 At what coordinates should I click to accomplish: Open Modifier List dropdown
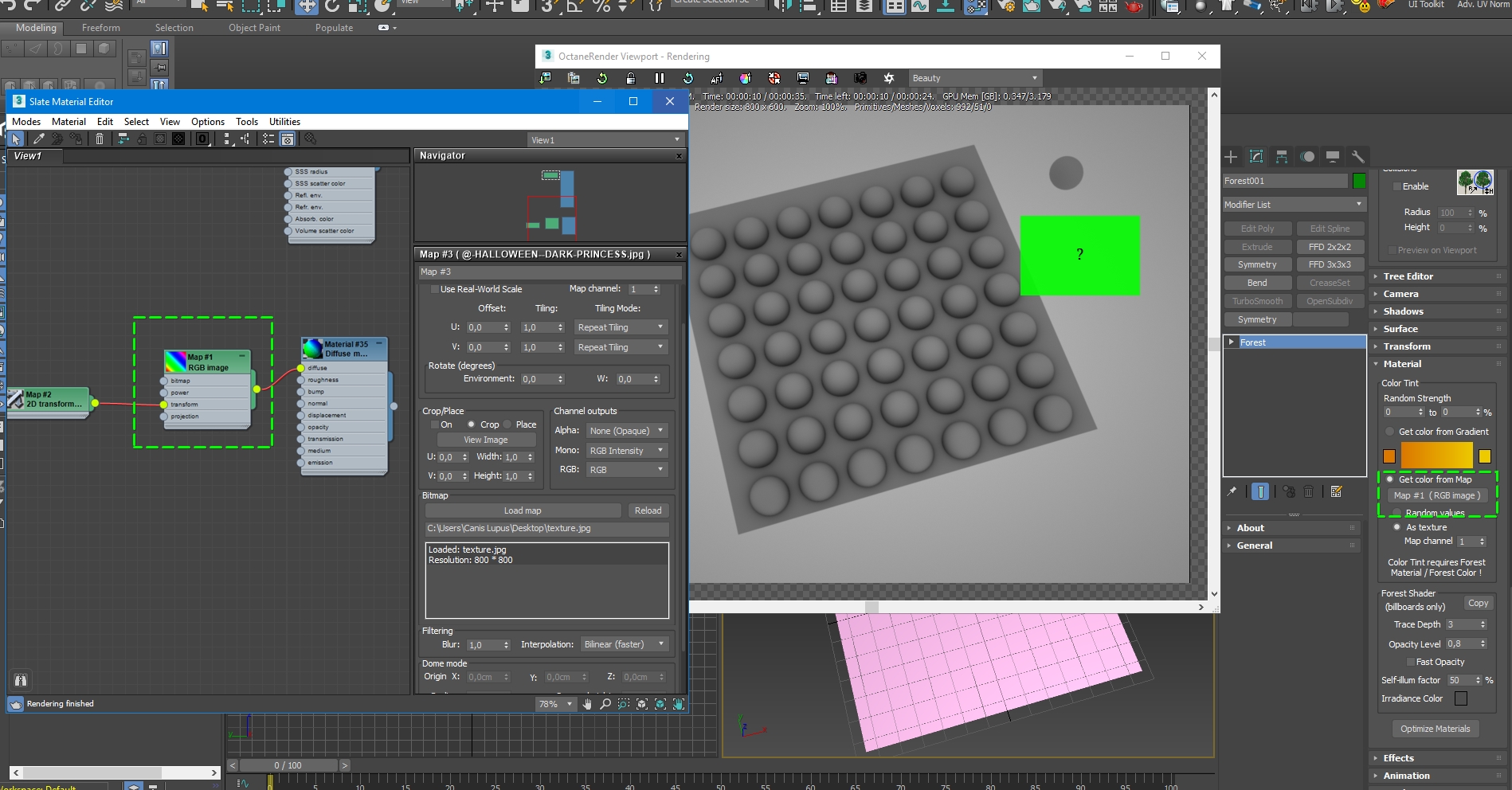coord(1294,205)
